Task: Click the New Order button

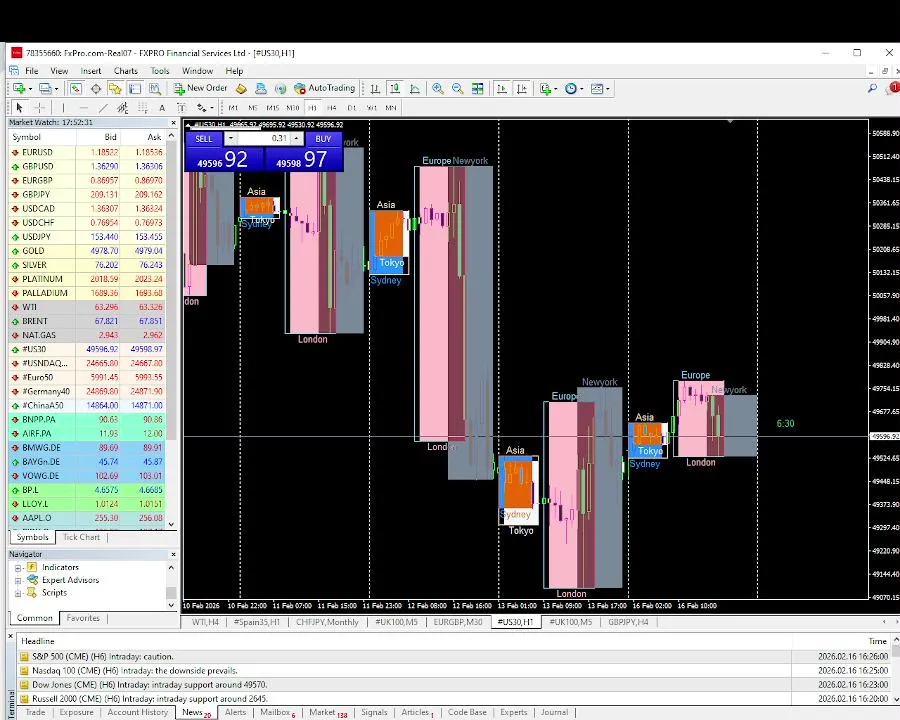Action: click(x=200, y=88)
